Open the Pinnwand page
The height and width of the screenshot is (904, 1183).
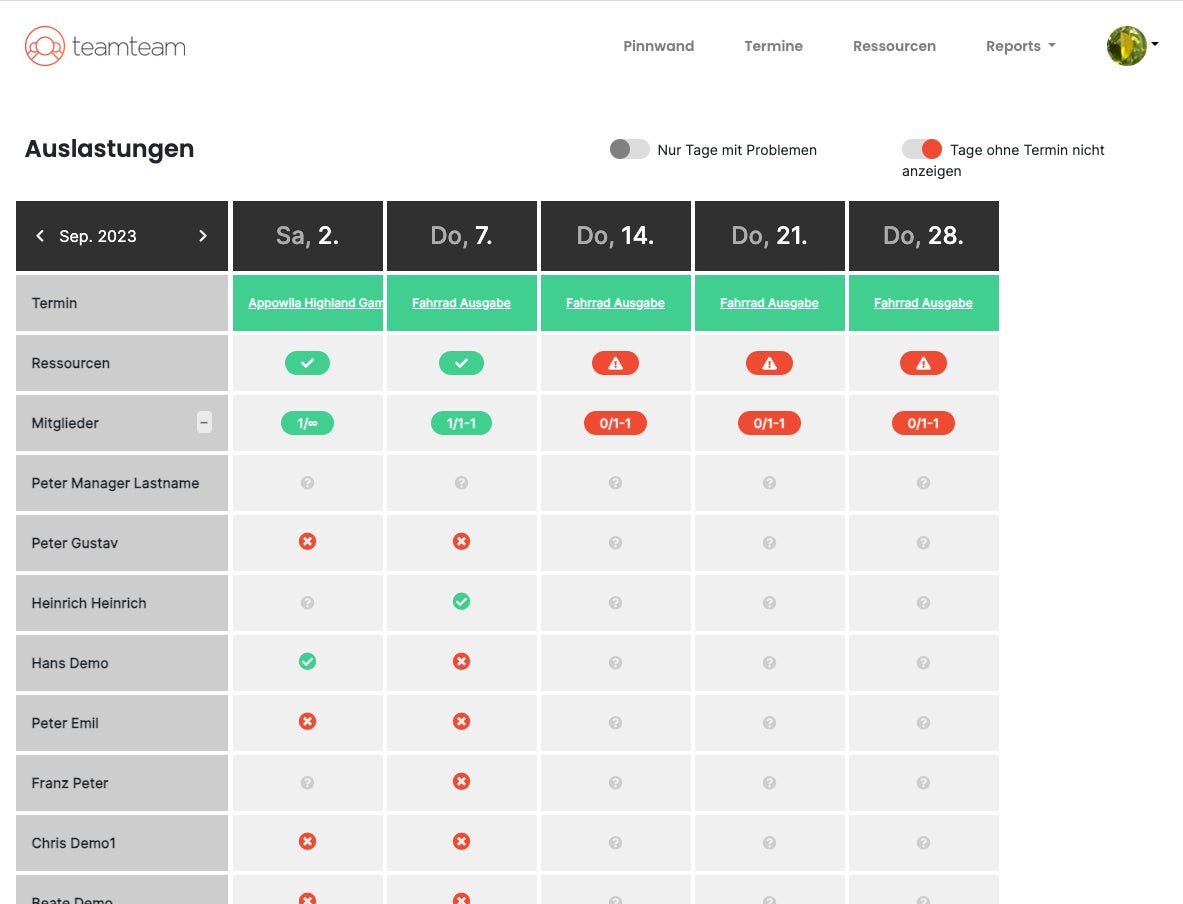tap(659, 46)
